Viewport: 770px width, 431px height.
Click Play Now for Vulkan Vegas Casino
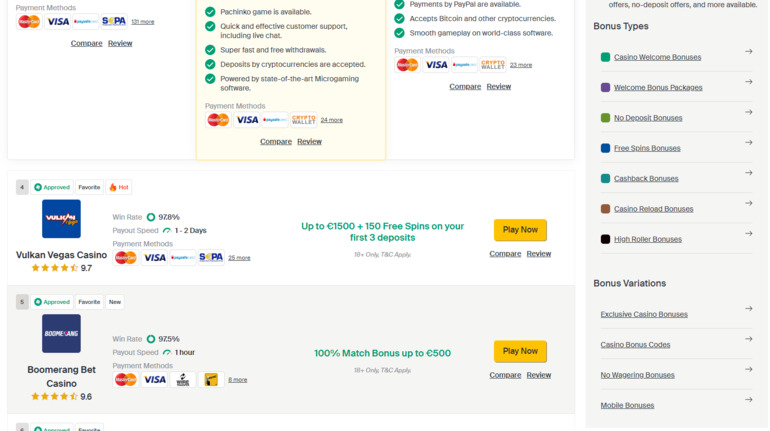point(520,230)
